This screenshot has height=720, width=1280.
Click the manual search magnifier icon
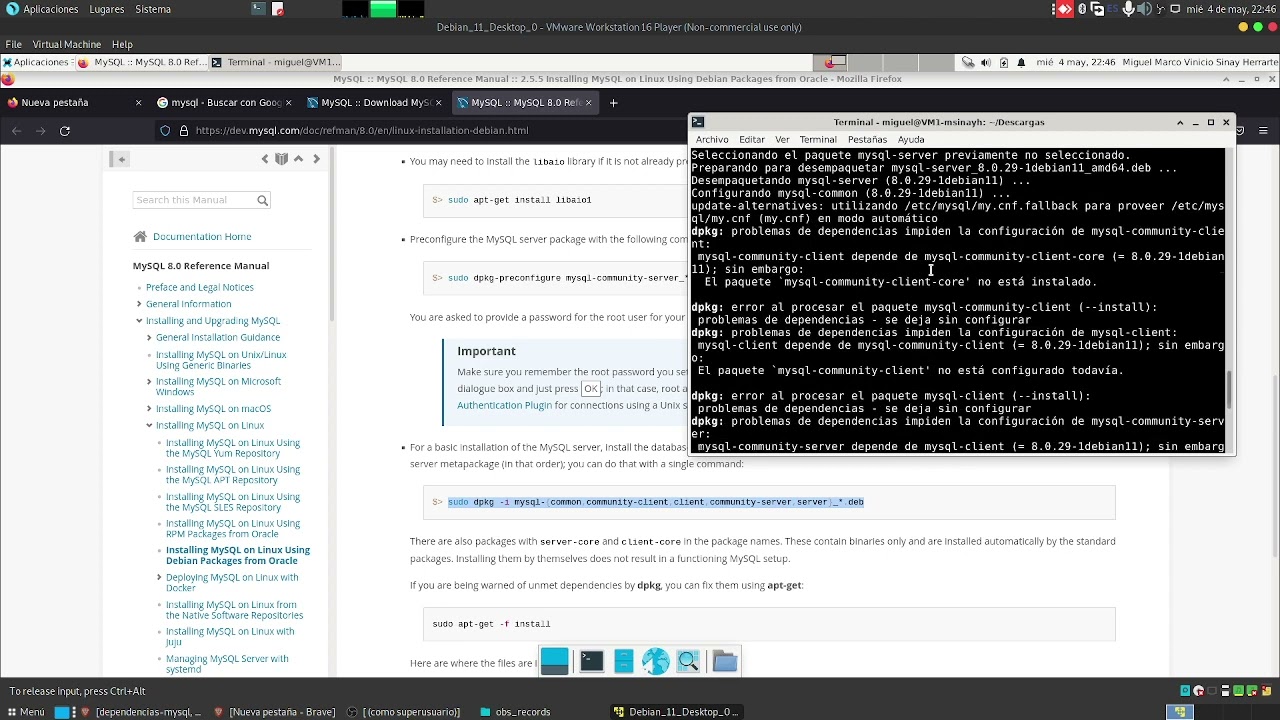[262, 200]
